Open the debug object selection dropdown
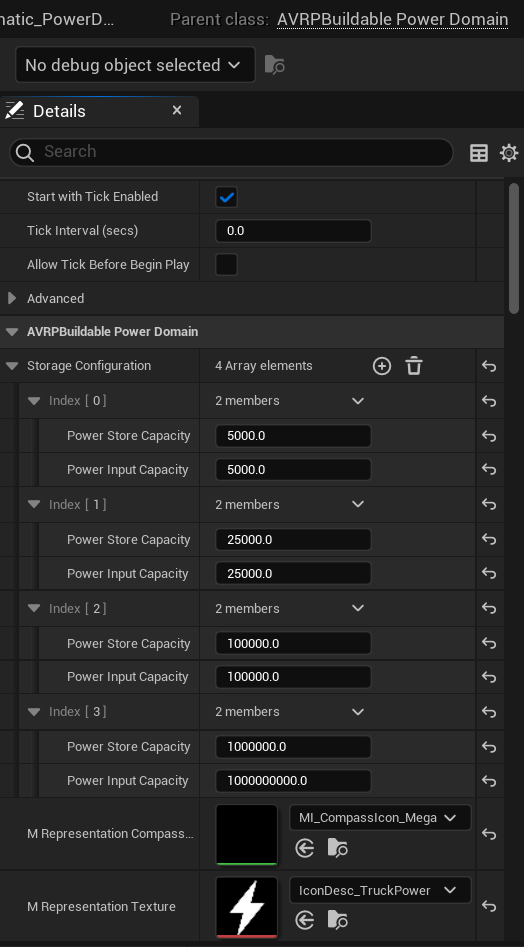Screen dimensions: 524x947 [135, 65]
